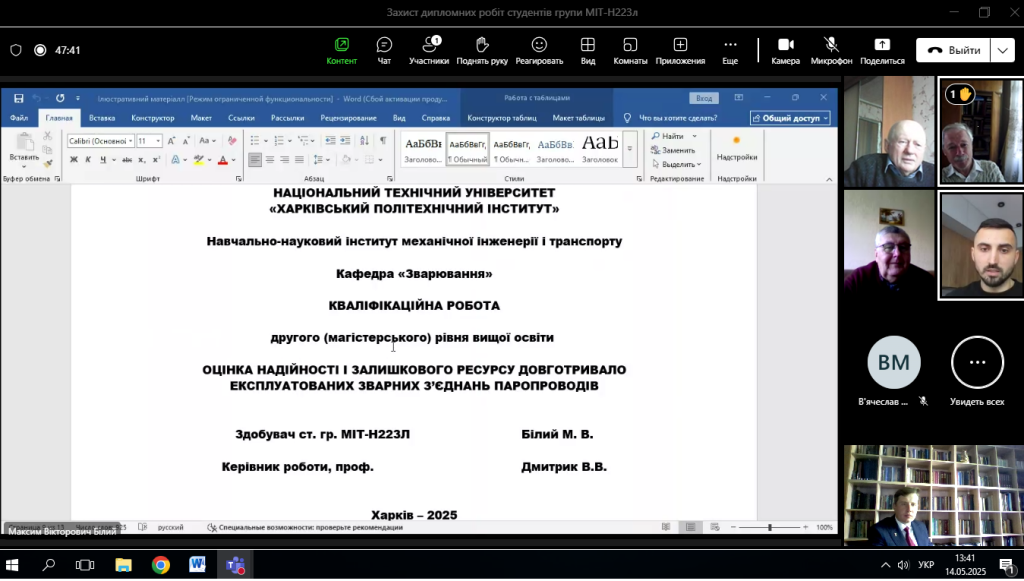Image resolution: width=1024 pixels, height=581 pixels.
Task: Toggle the Камера camera button
Action: (785, 50)
